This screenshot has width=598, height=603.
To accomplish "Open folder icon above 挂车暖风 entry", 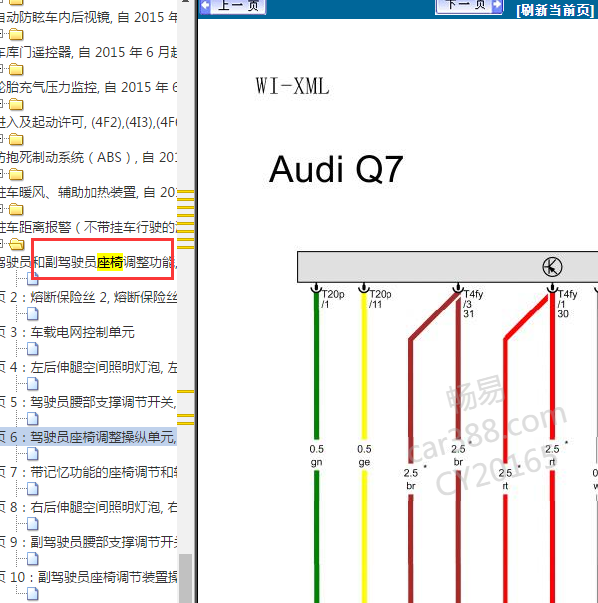I will tap(16, 174).
